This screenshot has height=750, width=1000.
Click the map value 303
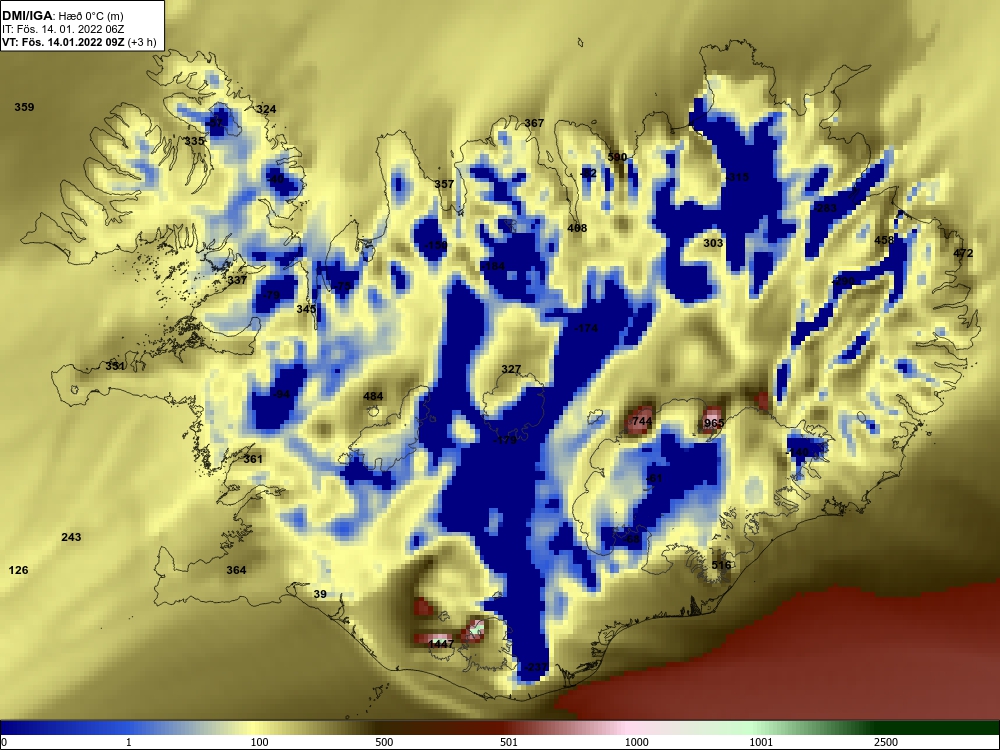[x=713, y=243]
